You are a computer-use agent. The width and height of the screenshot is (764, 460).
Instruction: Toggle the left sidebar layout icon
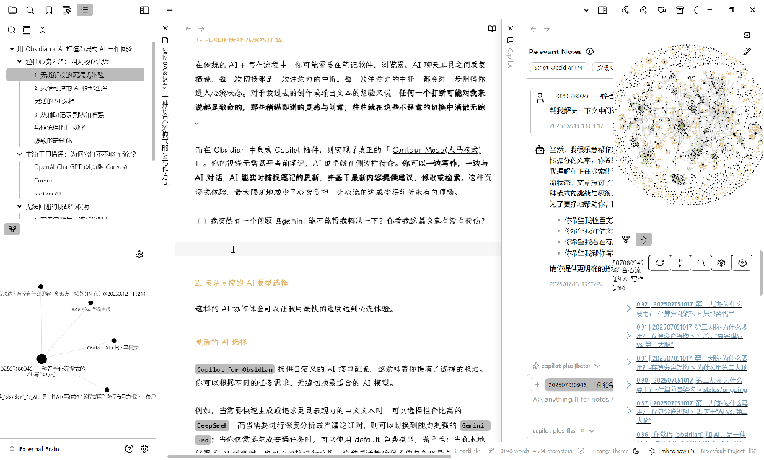tap(144, 10)
